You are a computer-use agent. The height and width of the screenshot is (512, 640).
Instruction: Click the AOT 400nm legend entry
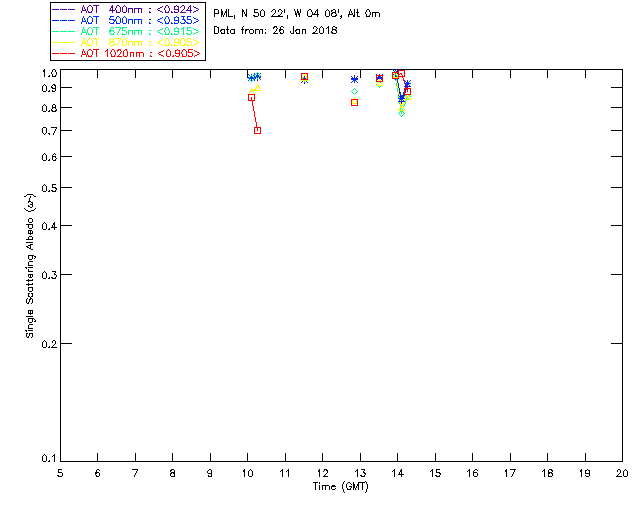click(126, 9)
